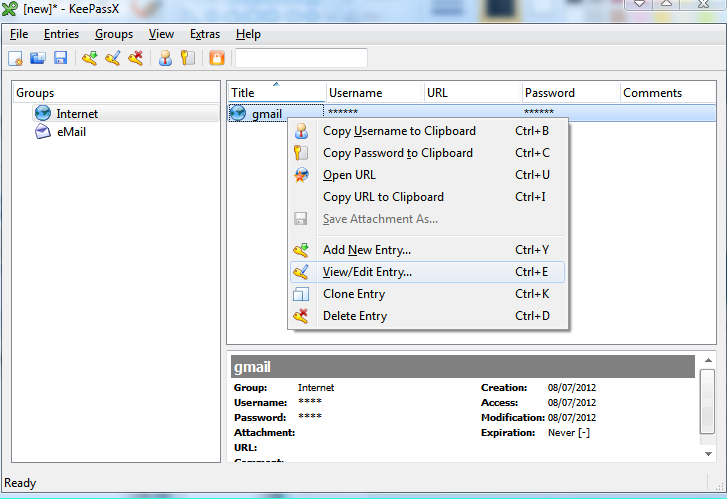Click the details pane scroll down arrow
The width and height of the screenshot is (727, 499).
708,454
